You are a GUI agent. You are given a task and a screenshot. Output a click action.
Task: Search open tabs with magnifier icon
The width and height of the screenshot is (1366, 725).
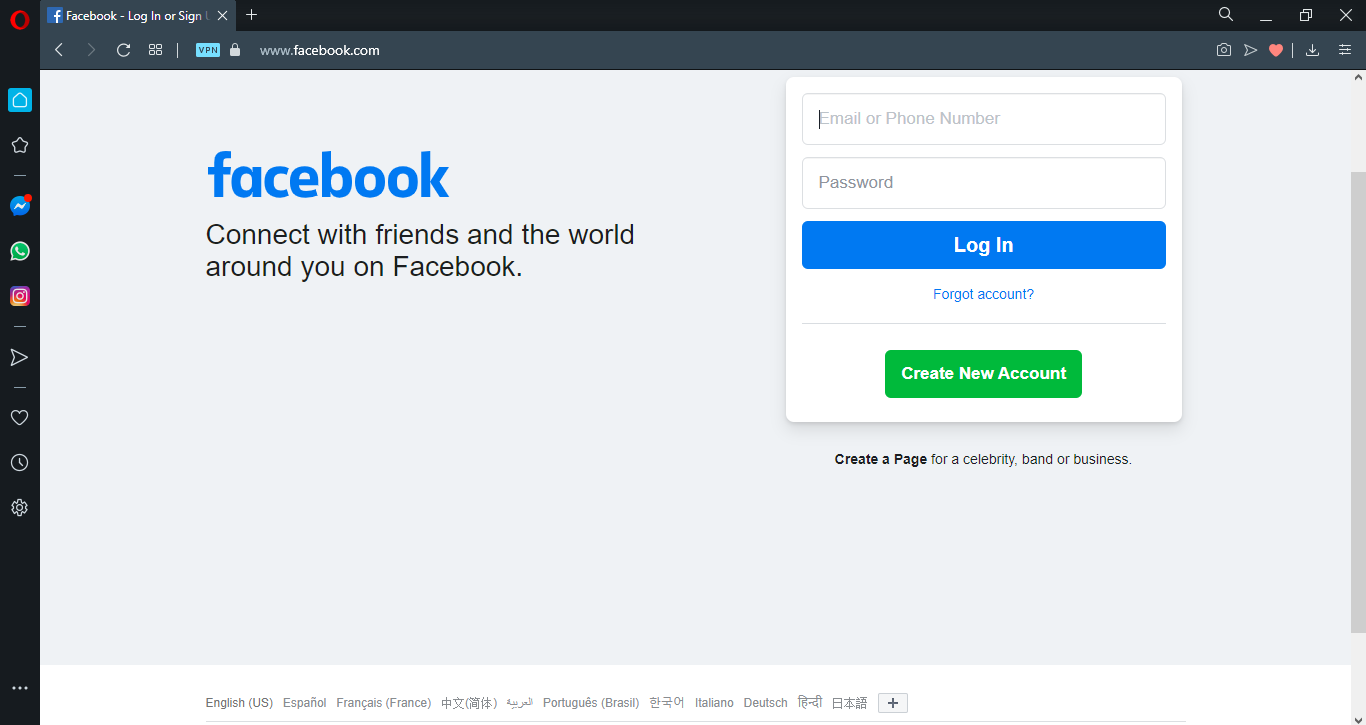1226,15
